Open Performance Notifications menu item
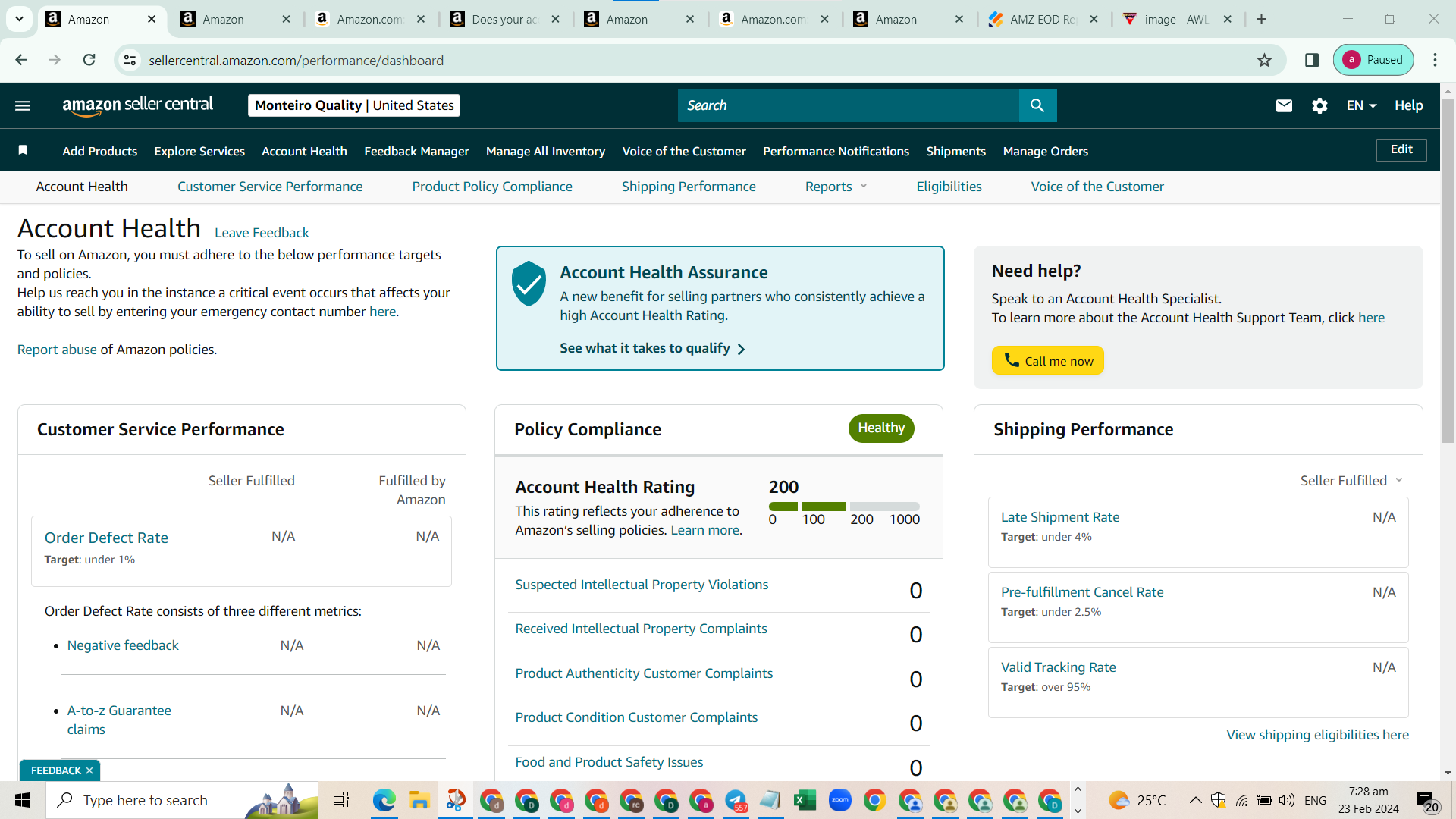Image resolution: width=1456 pixels, height=819 pixels. [836, 151]
